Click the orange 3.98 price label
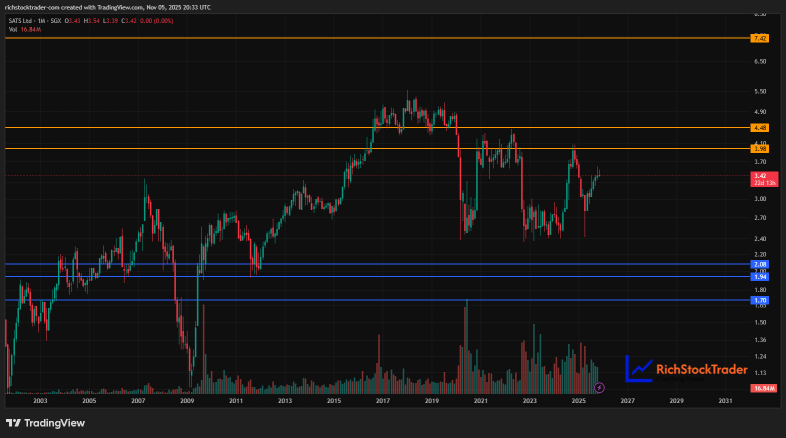The width and height of the screenshot is (786, 438). [x=759, y=149]
